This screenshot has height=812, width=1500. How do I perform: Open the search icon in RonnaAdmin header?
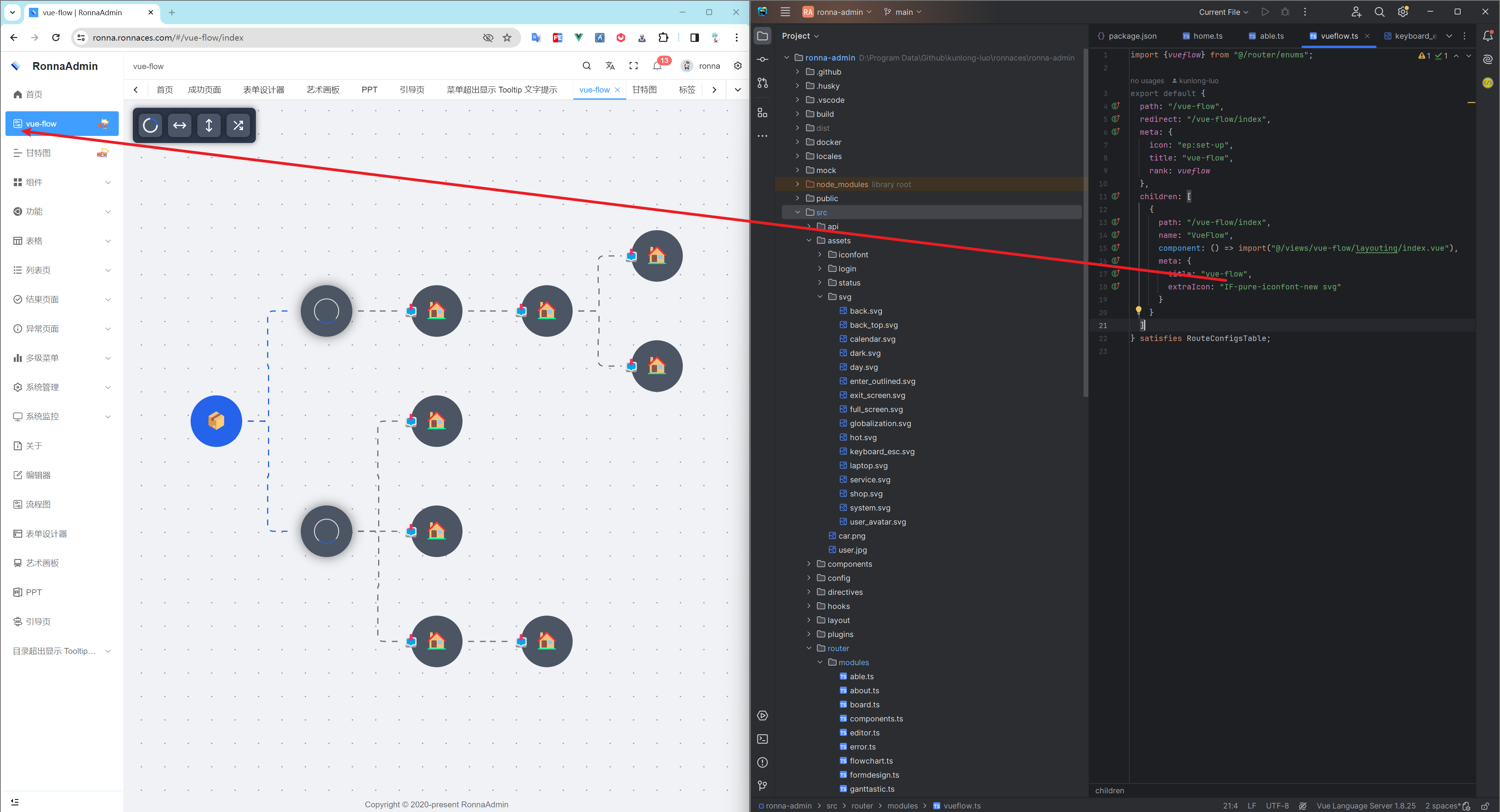pyautogui.click(x=587, y=66)
